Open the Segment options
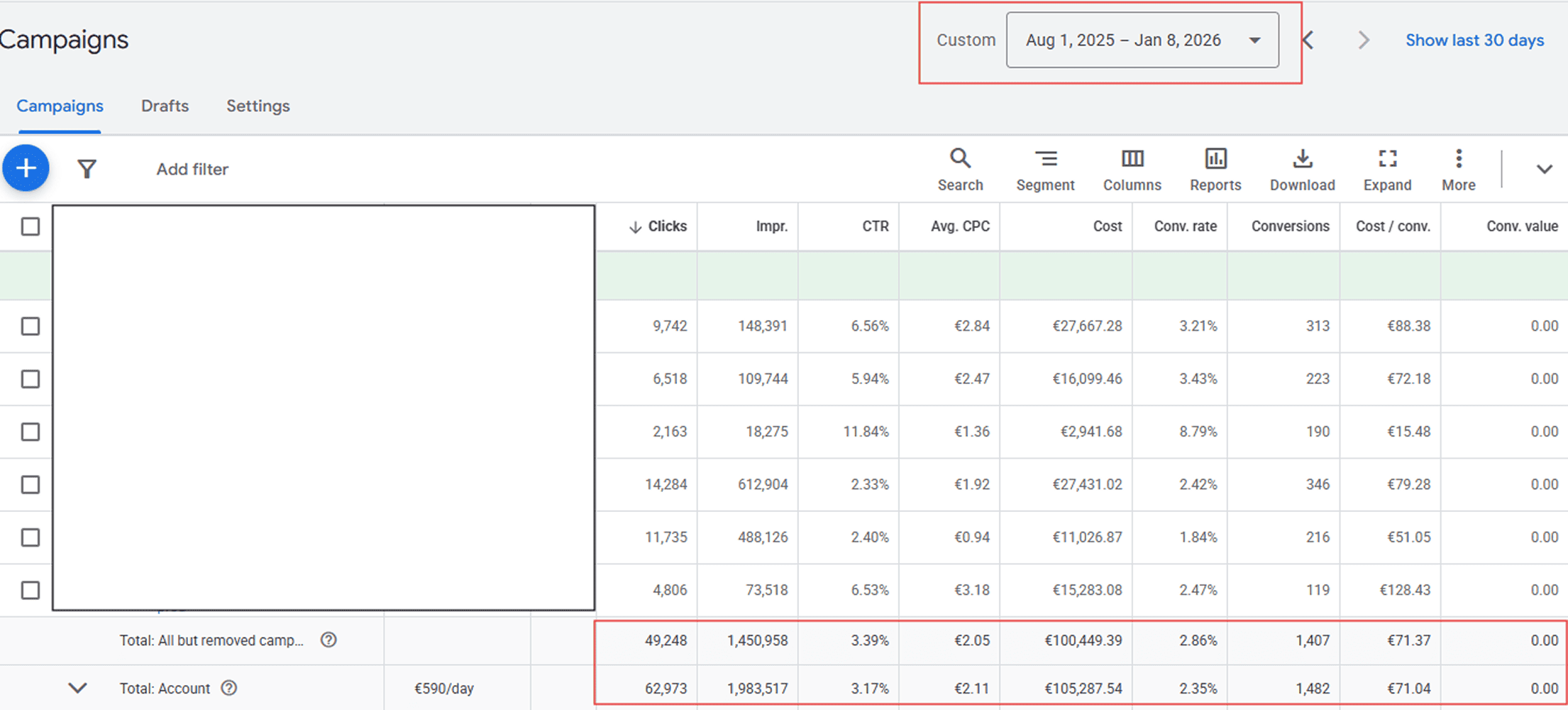Screen dimensions: 1568x710 pos(1045,169)
